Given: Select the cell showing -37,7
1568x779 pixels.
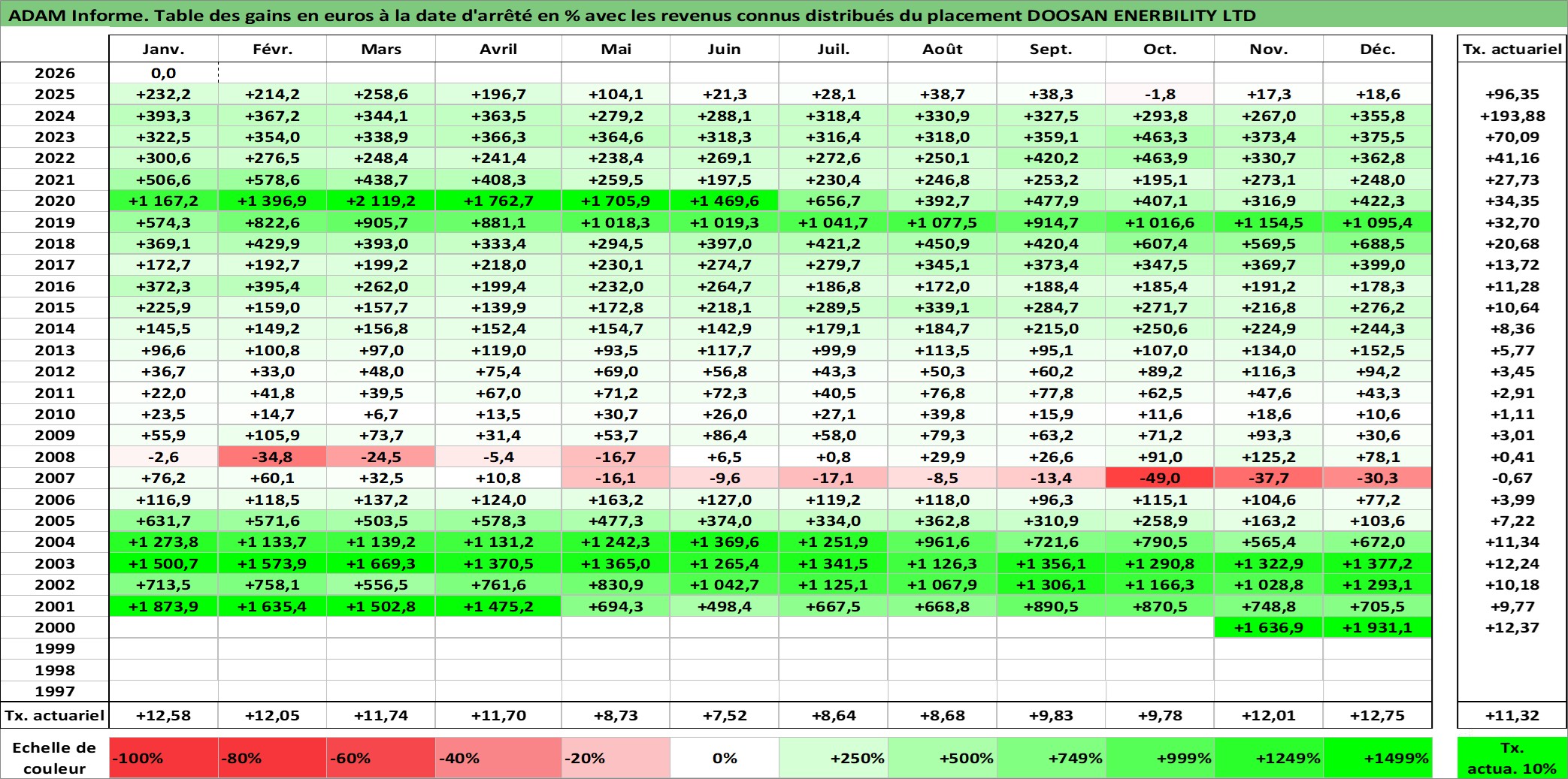Looking at the screenshot, I should pos(1269,478).
